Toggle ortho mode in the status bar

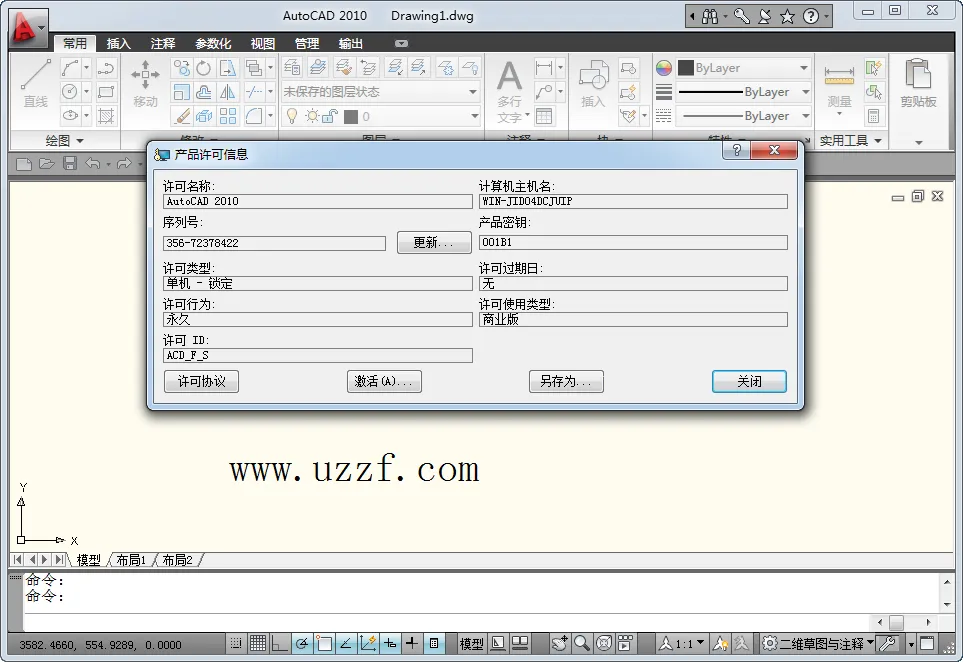(278, 644)
